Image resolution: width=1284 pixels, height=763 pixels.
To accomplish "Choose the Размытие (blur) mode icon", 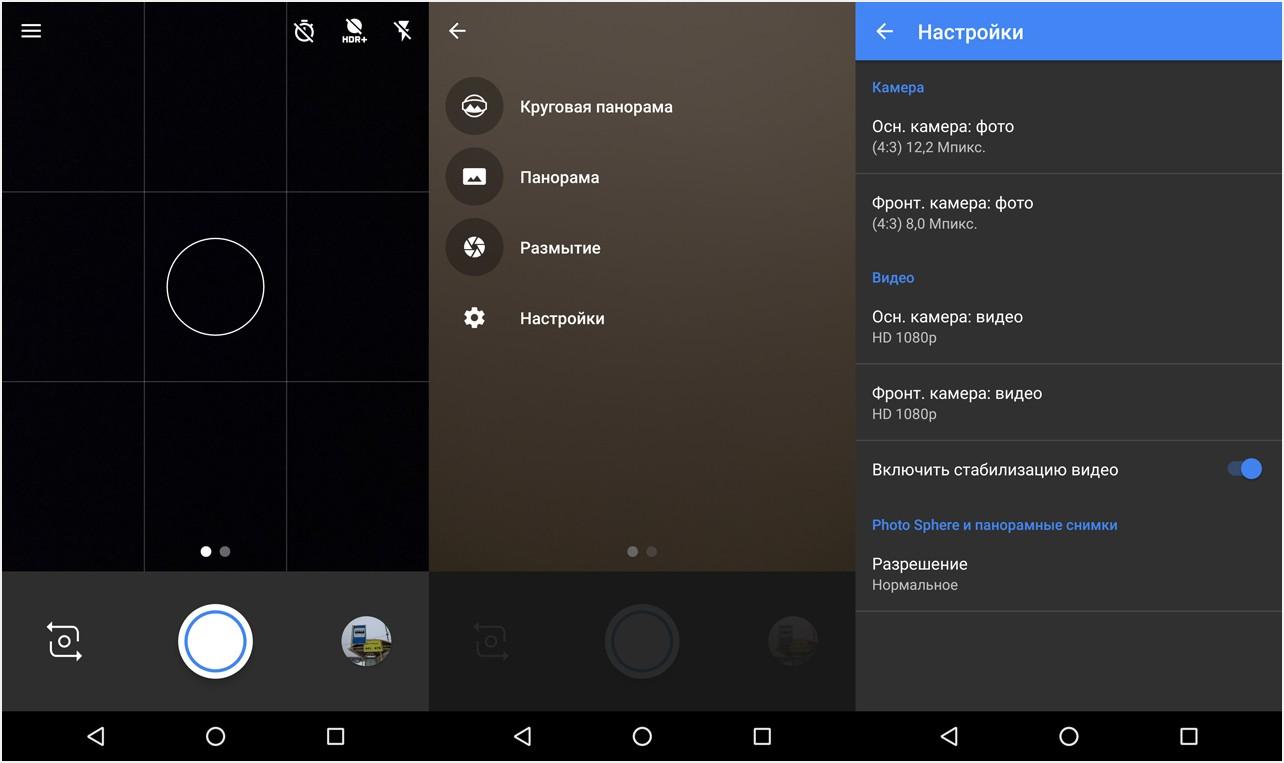I will click(473, 247).
